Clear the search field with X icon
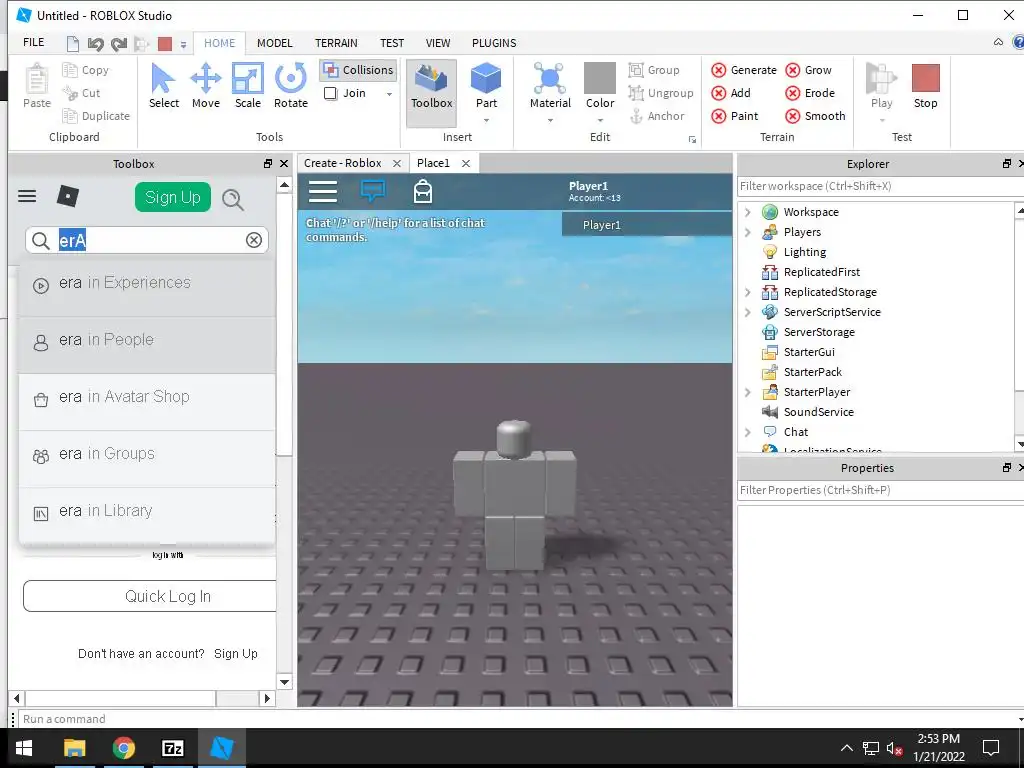This screenshot has height=768, width=1024. pyautogui.click(x=253, y=240)
